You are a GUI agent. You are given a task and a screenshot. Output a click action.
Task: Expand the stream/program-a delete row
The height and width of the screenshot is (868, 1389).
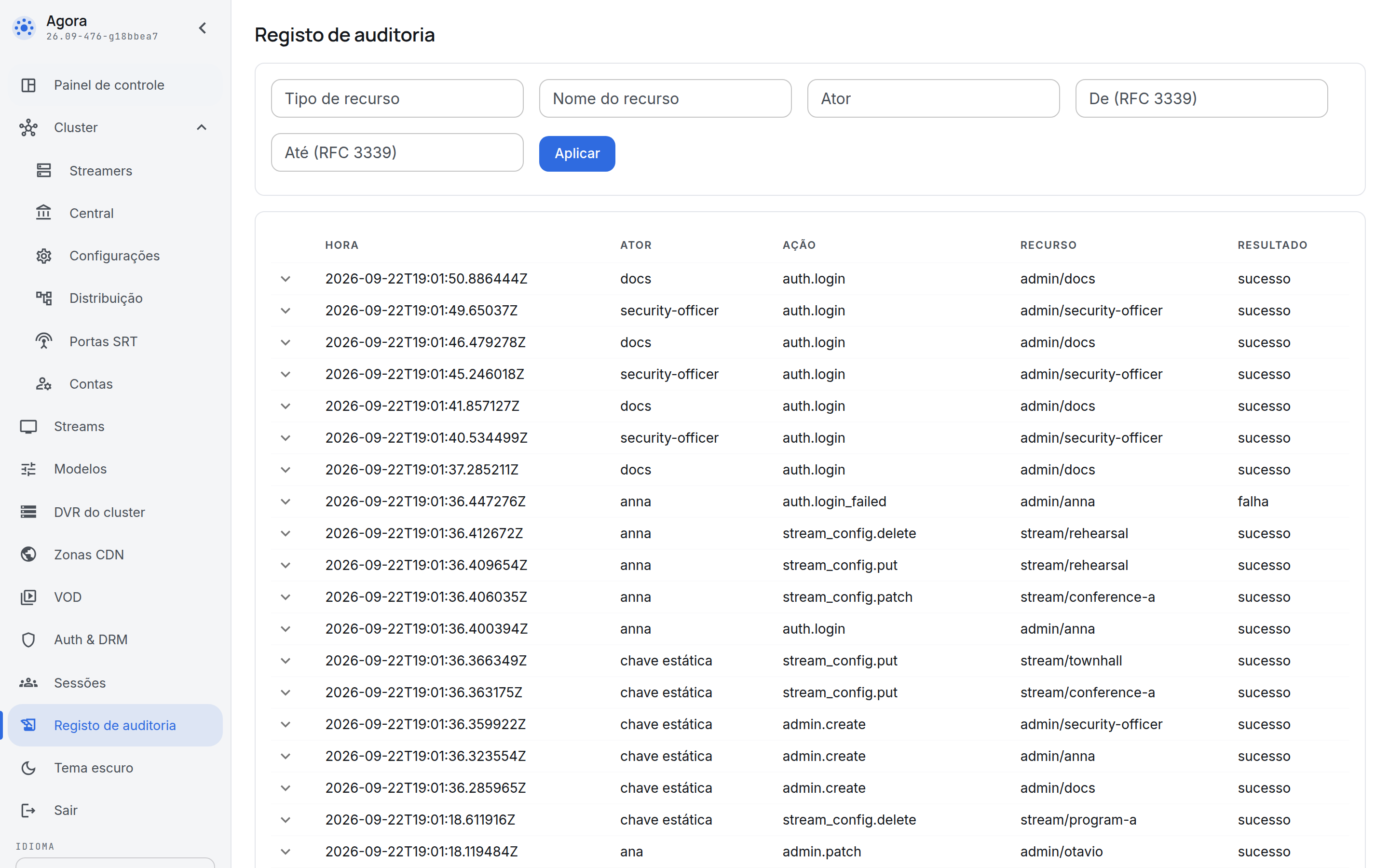[286, 820]
